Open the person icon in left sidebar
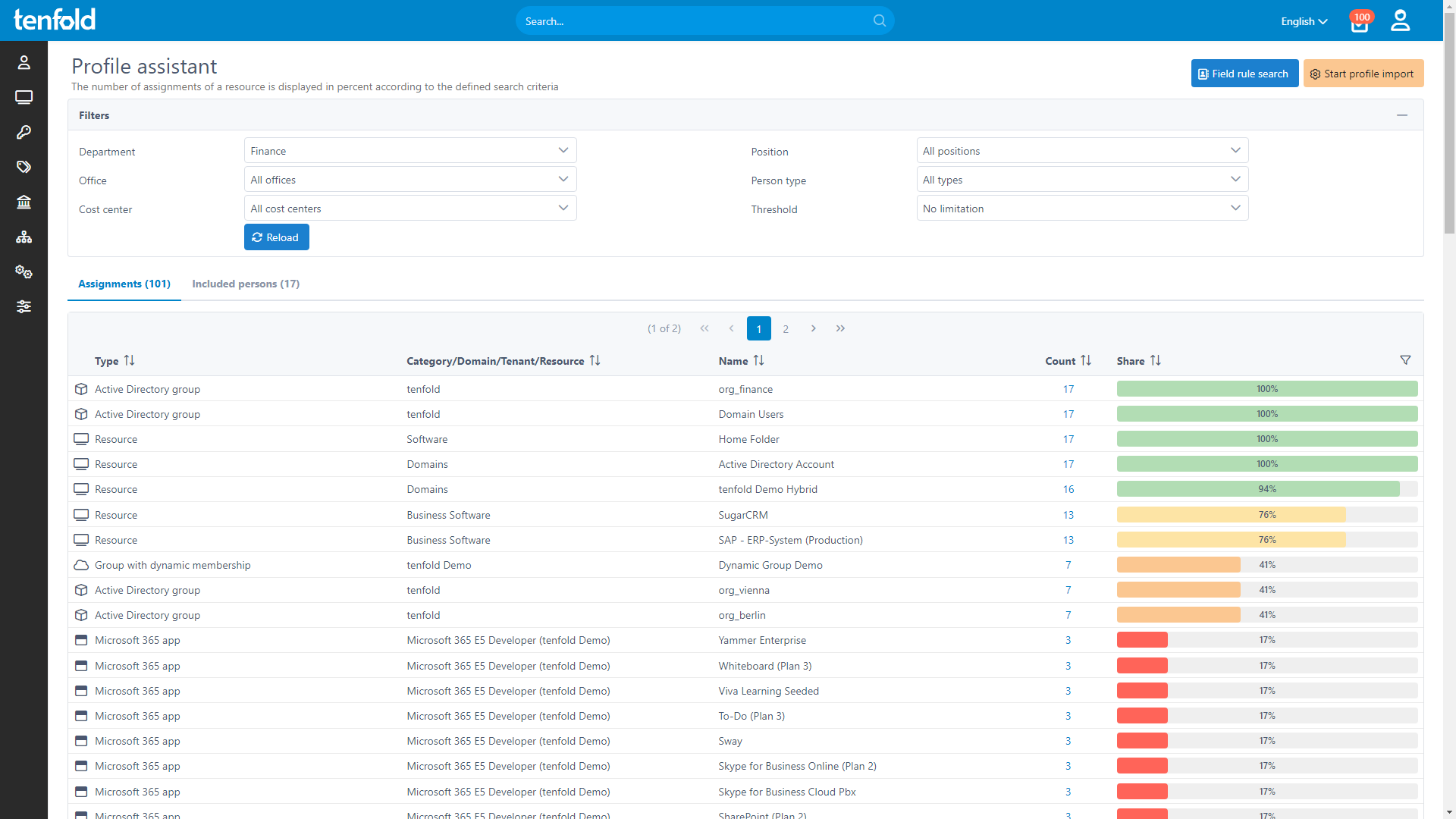Image resolution: width=1456 pixels, height=819 pixels. (24, 62)
